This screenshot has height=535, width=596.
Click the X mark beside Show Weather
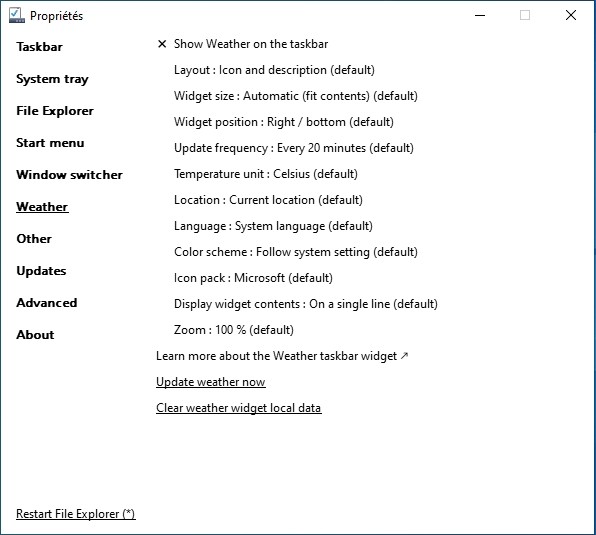tap(162, 44)
